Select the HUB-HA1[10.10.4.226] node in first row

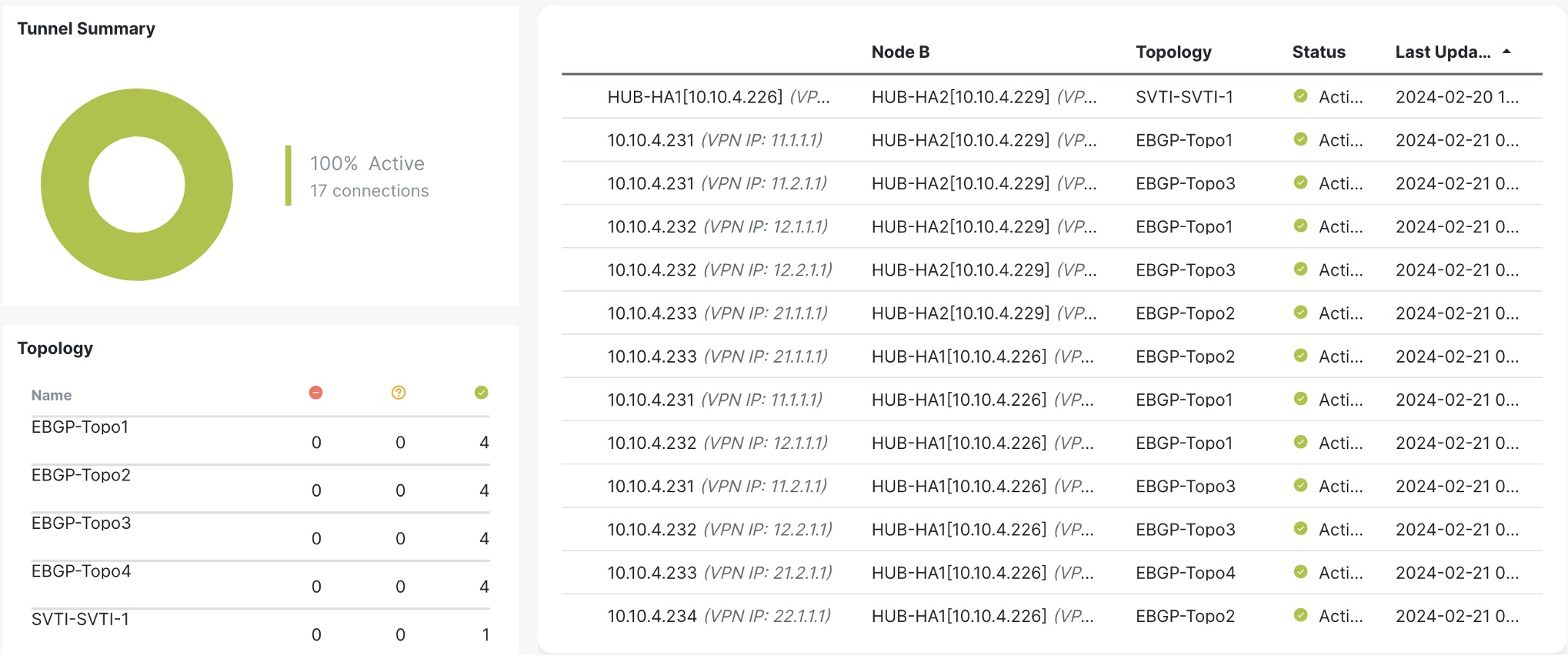(x=695, y=97)
